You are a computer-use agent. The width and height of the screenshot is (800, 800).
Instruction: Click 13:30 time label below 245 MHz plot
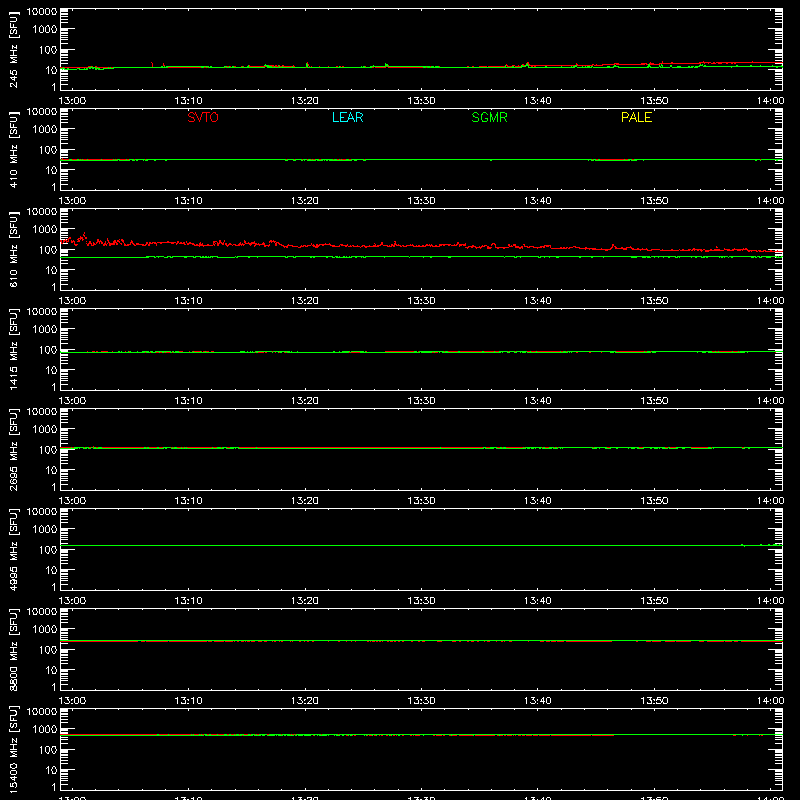click(421, 101)
